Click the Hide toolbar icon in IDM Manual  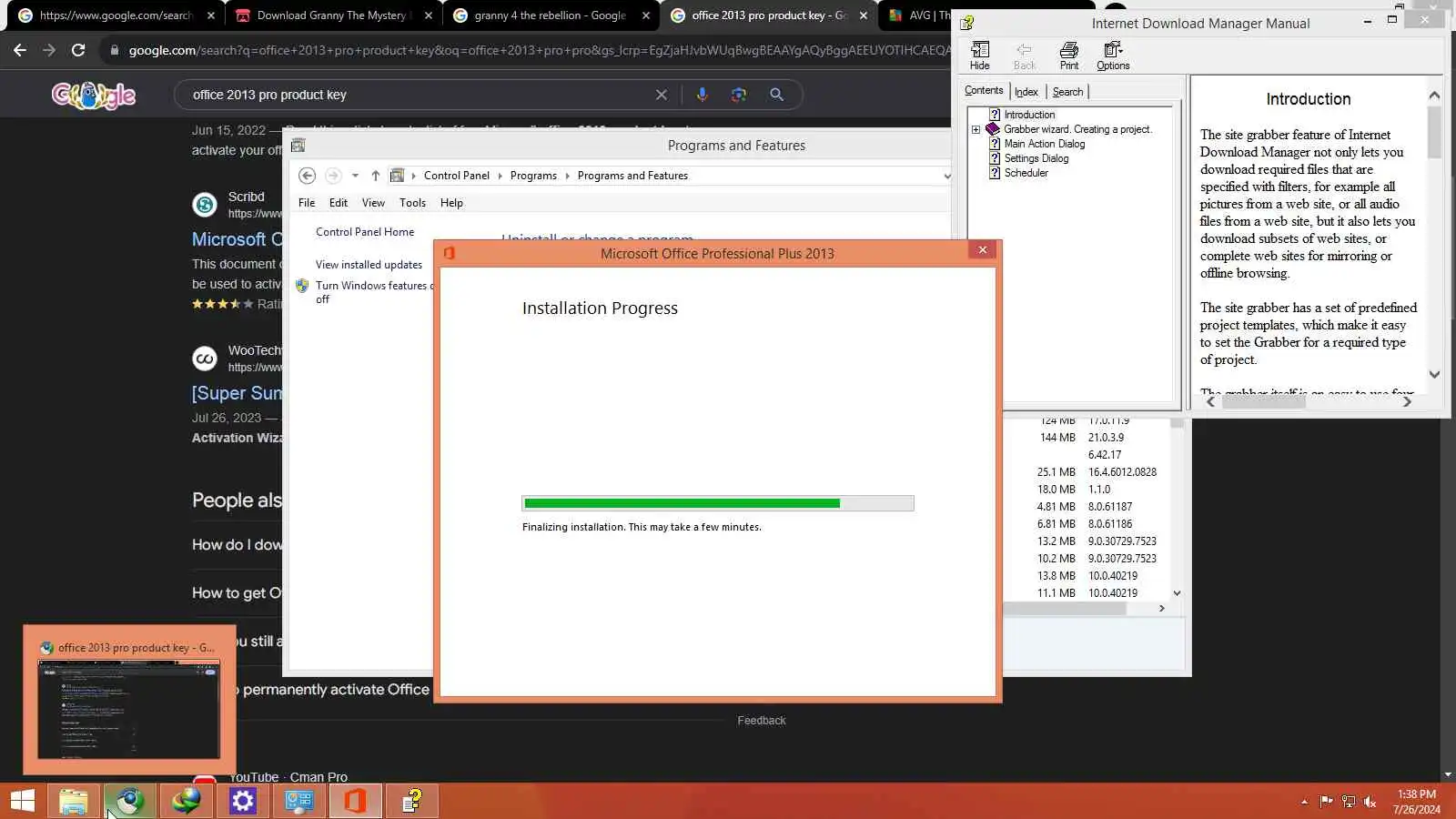pos(980,56)
